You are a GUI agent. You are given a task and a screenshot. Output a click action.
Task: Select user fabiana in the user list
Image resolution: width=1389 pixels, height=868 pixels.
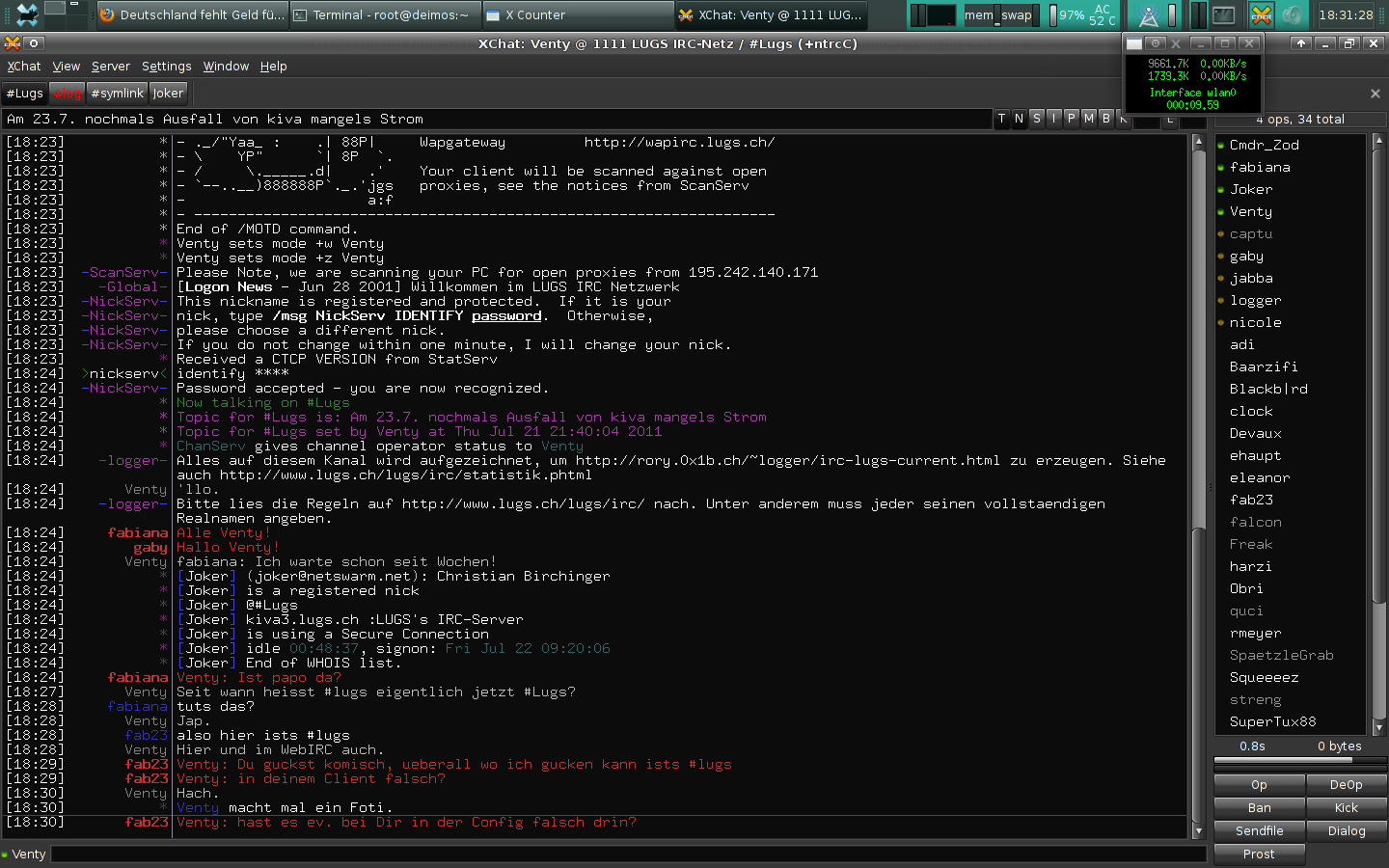(1290, 167)
